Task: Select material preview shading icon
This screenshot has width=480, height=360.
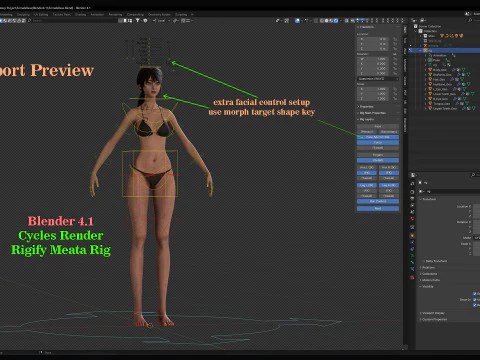Action: [x=331, y=21]
